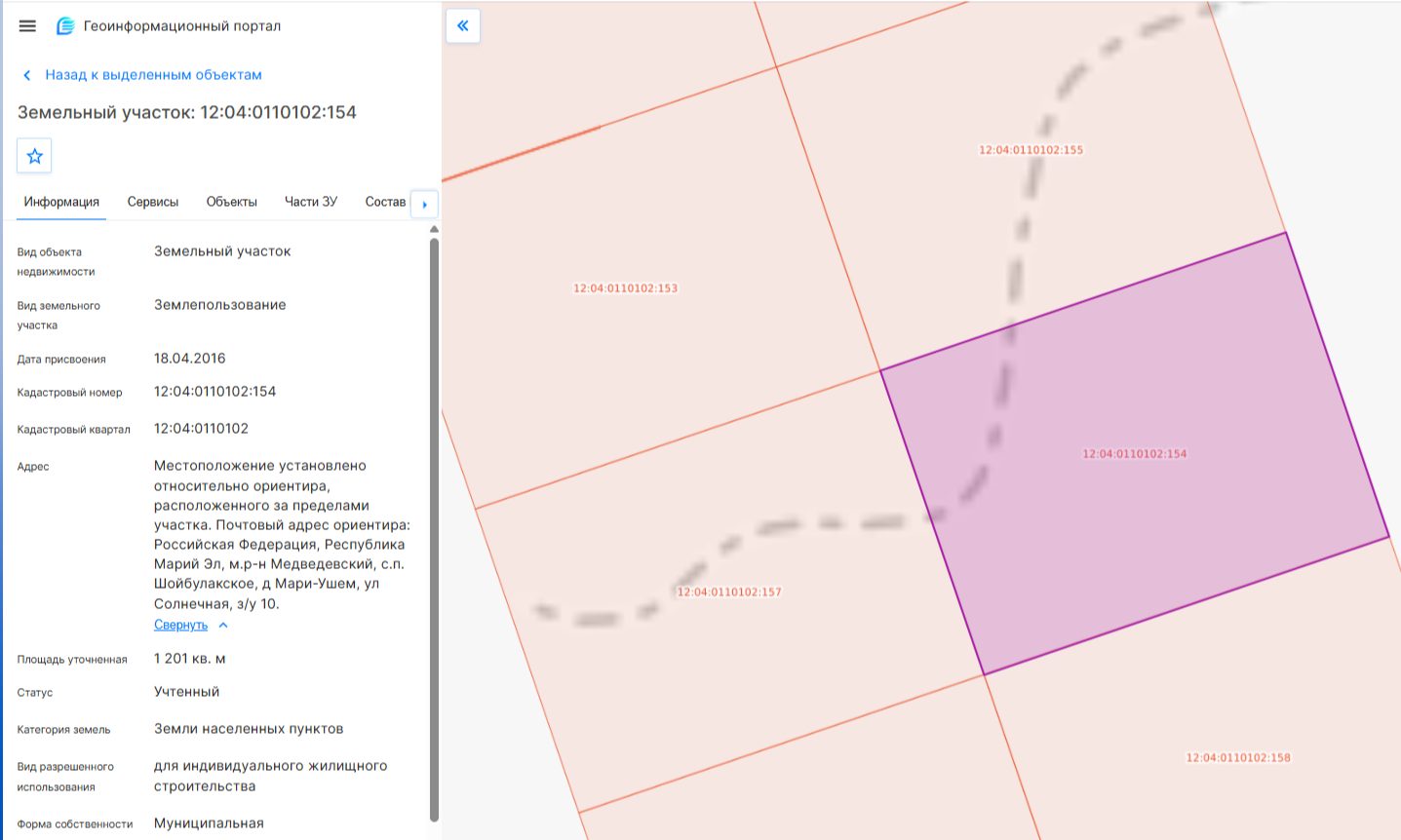Click the Кадастровый номер field label

(x=70, y=393)
